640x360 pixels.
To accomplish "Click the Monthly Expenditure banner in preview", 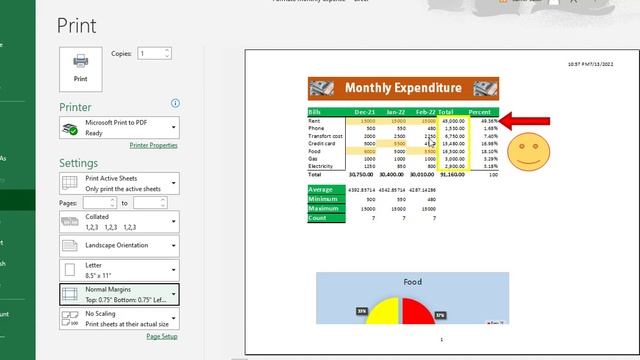I will [403, 88].
